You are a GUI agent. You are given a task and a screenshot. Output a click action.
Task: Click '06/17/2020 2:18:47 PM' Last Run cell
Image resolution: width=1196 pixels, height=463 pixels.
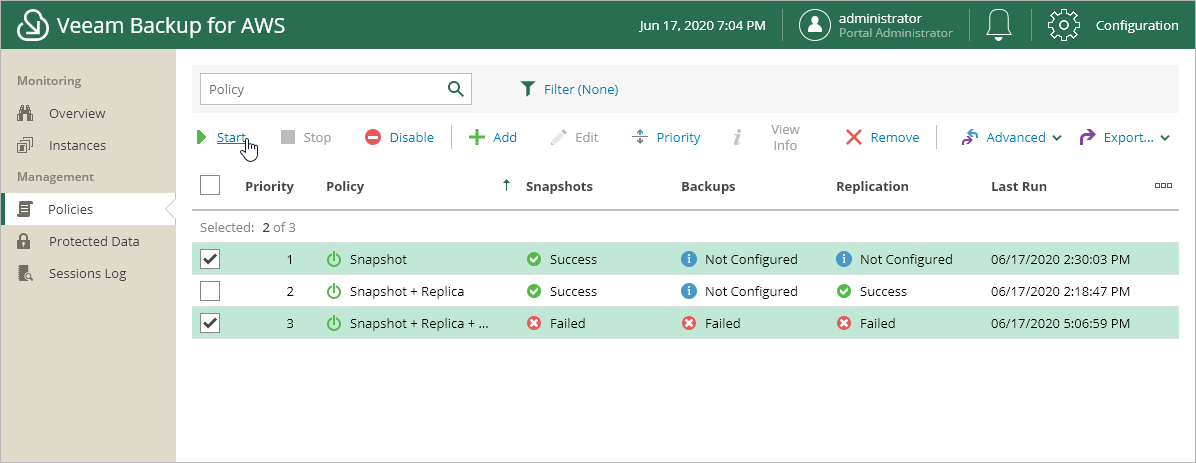(x=1060, y=291)
